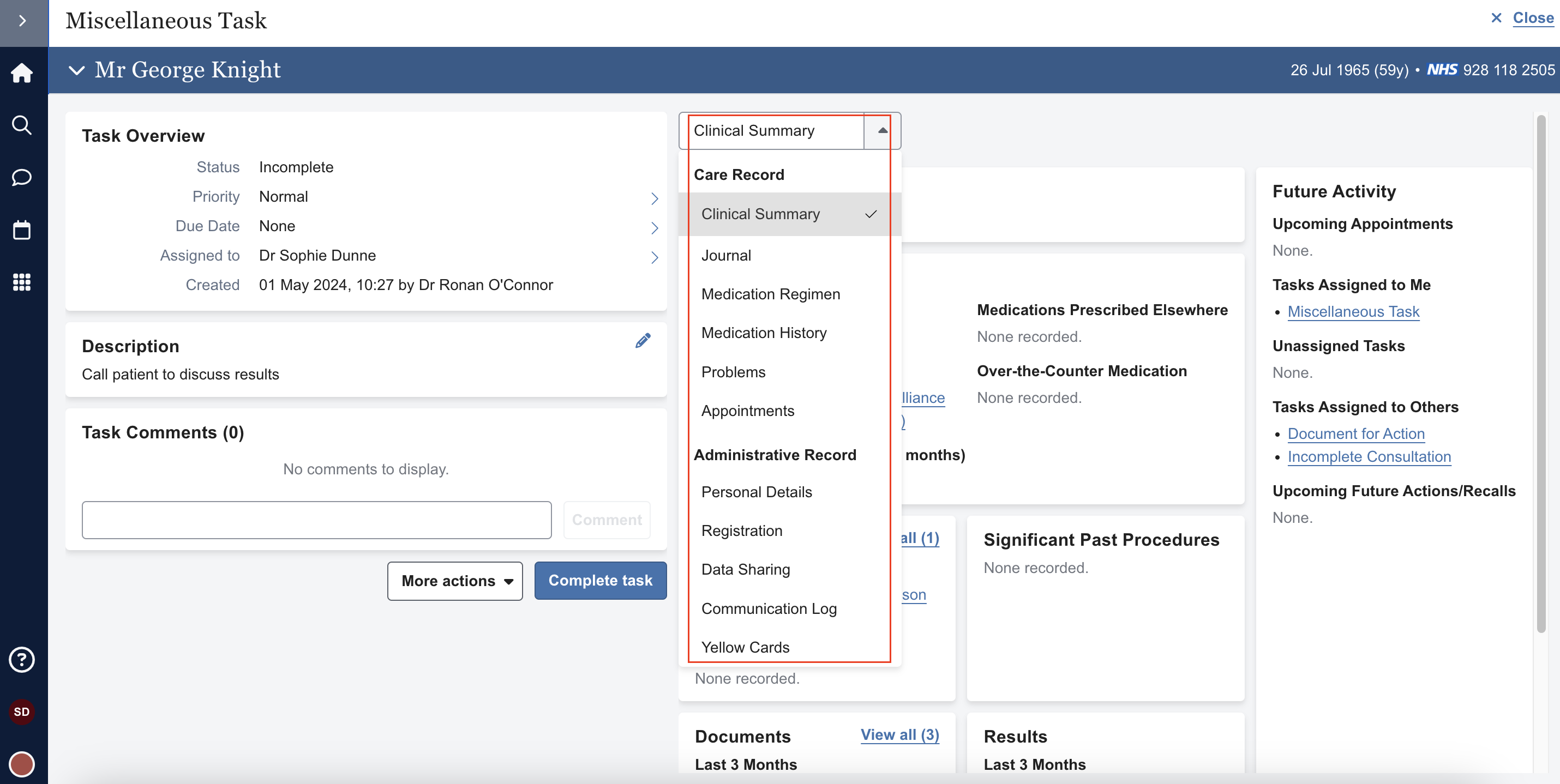The width and height of the screenshot is (1560, 784).
Task: Close the Clinical Summary dropdown arrow
Action: click(883, 131)
